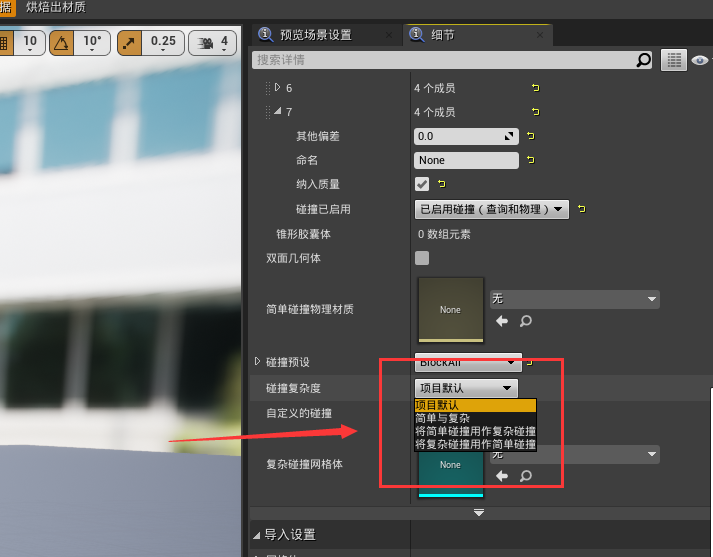The image size is (713, 557).
Task: Reset 其他偏差 value to default
Action: coord(530,136)
